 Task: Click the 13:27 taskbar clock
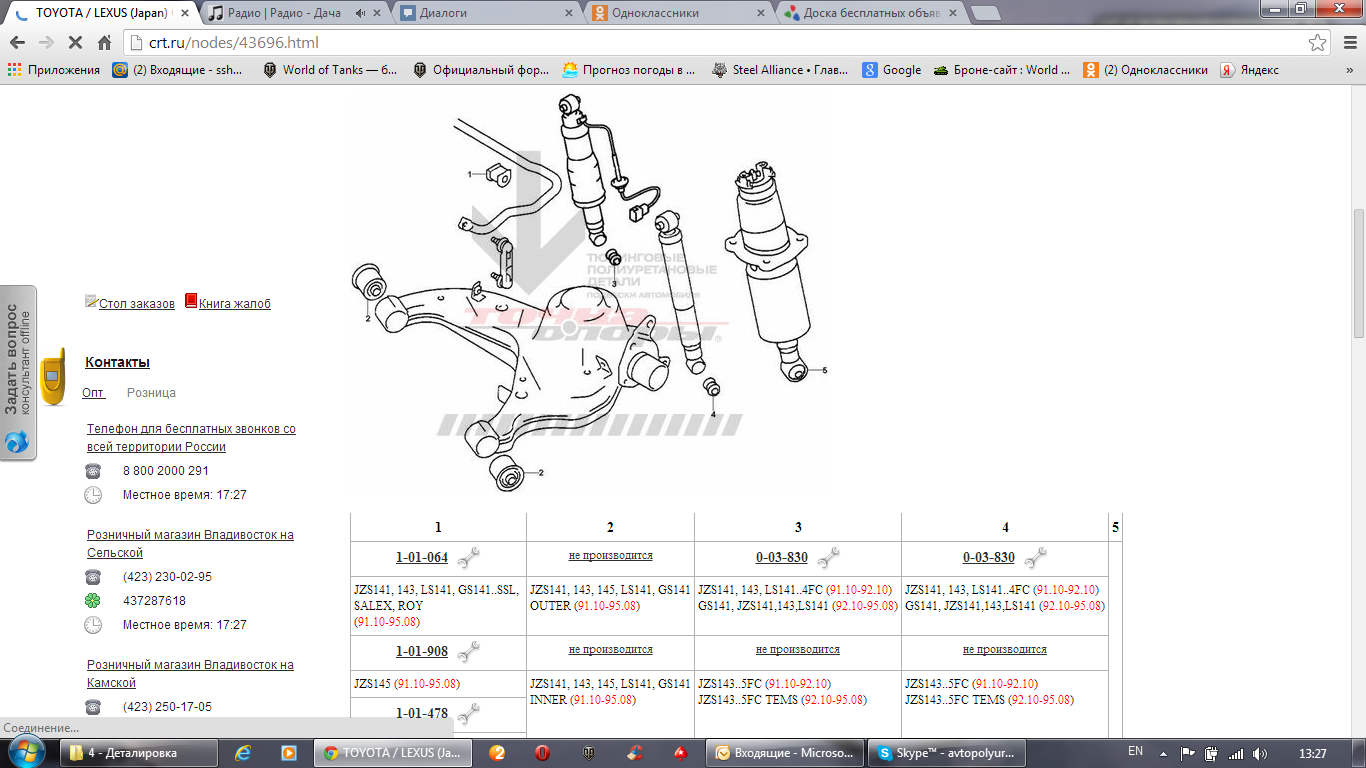[1312, 753]
